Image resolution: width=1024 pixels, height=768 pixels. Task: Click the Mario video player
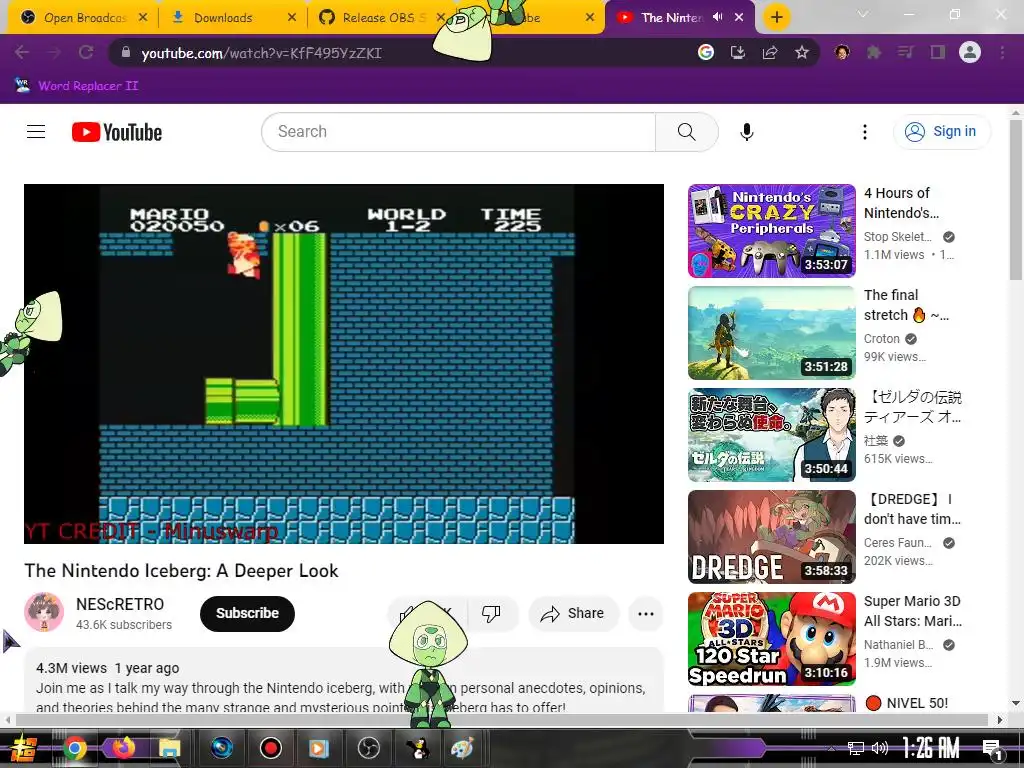pos(344,364)
